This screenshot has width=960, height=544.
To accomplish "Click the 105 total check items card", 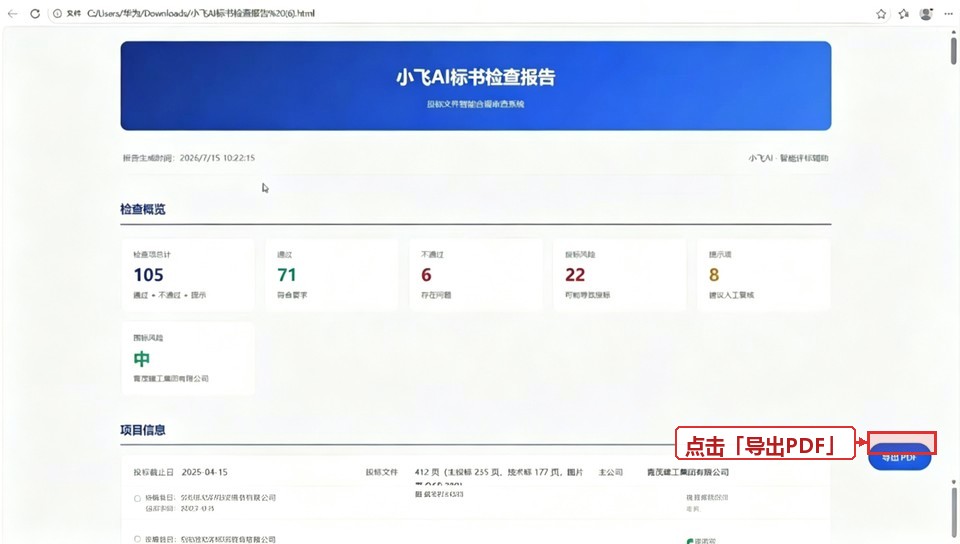I will pos(187,275).
